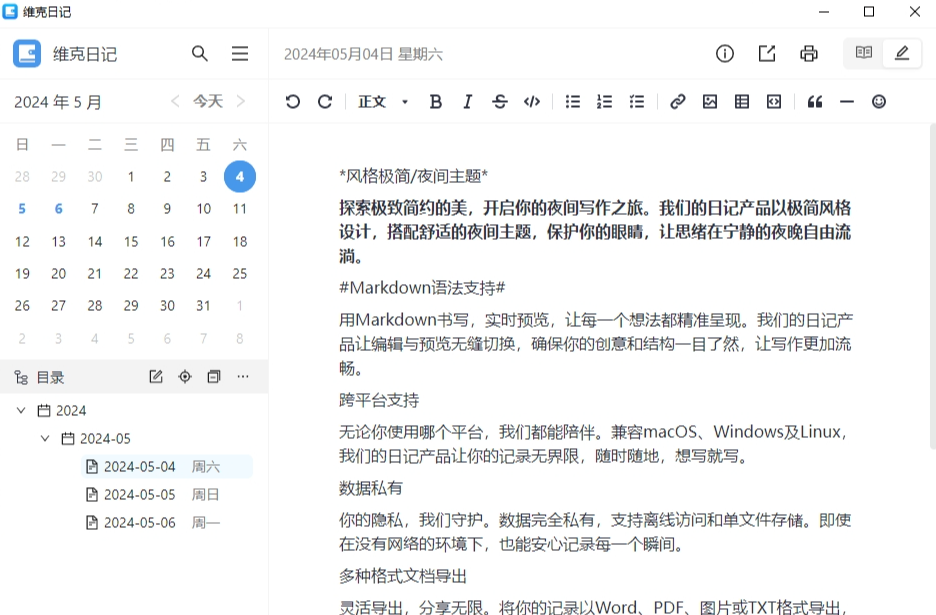
Task: Switch to edit mode pencil
Action: 902,53
